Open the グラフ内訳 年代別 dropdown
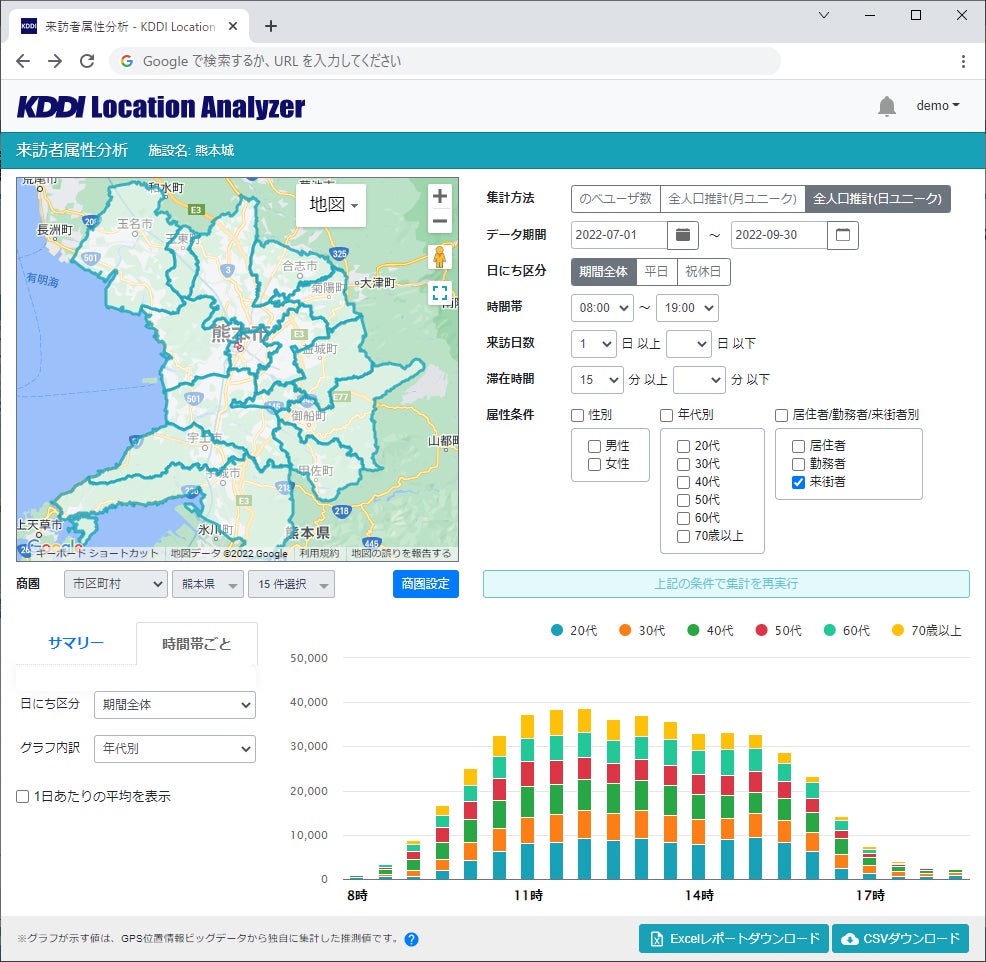 tap(174, 748)
